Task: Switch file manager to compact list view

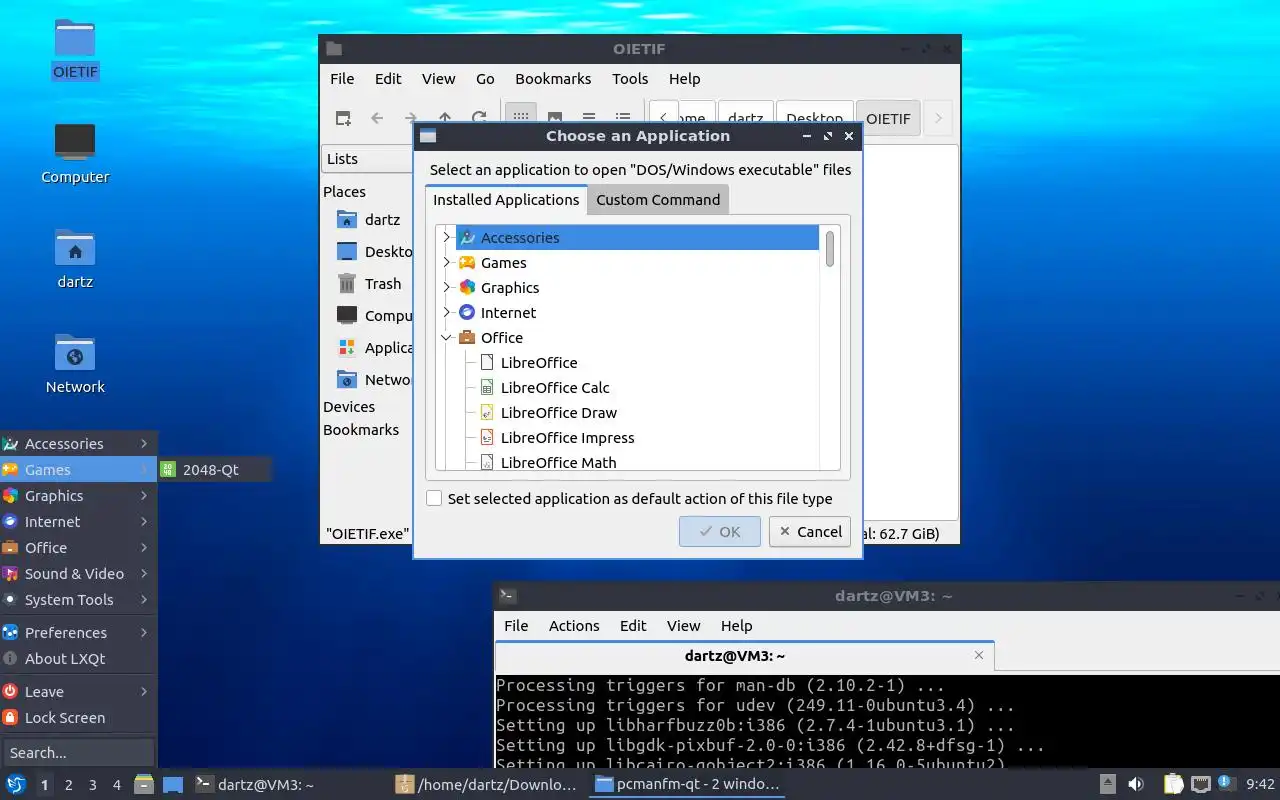Action: point(589,118)
